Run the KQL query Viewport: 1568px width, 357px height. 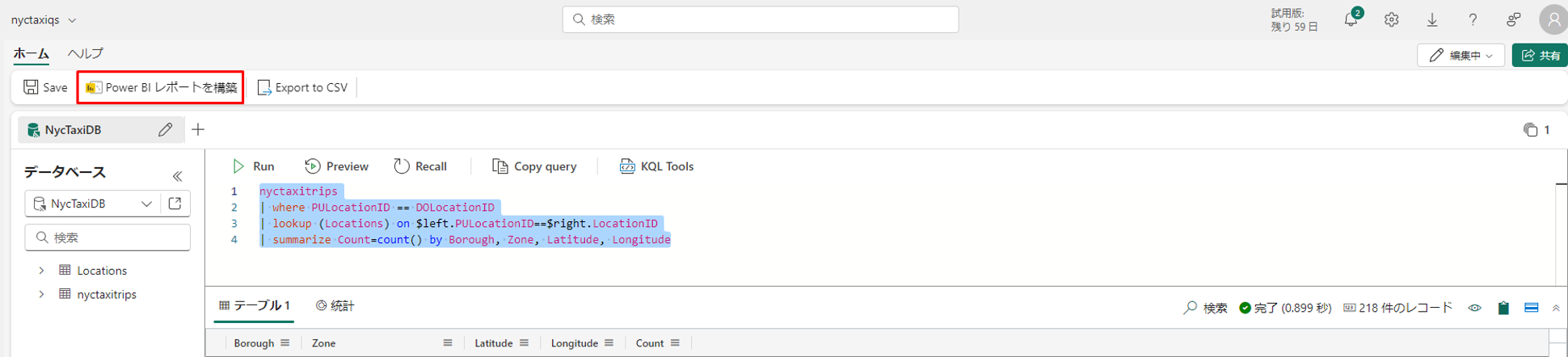click(253, 166)
